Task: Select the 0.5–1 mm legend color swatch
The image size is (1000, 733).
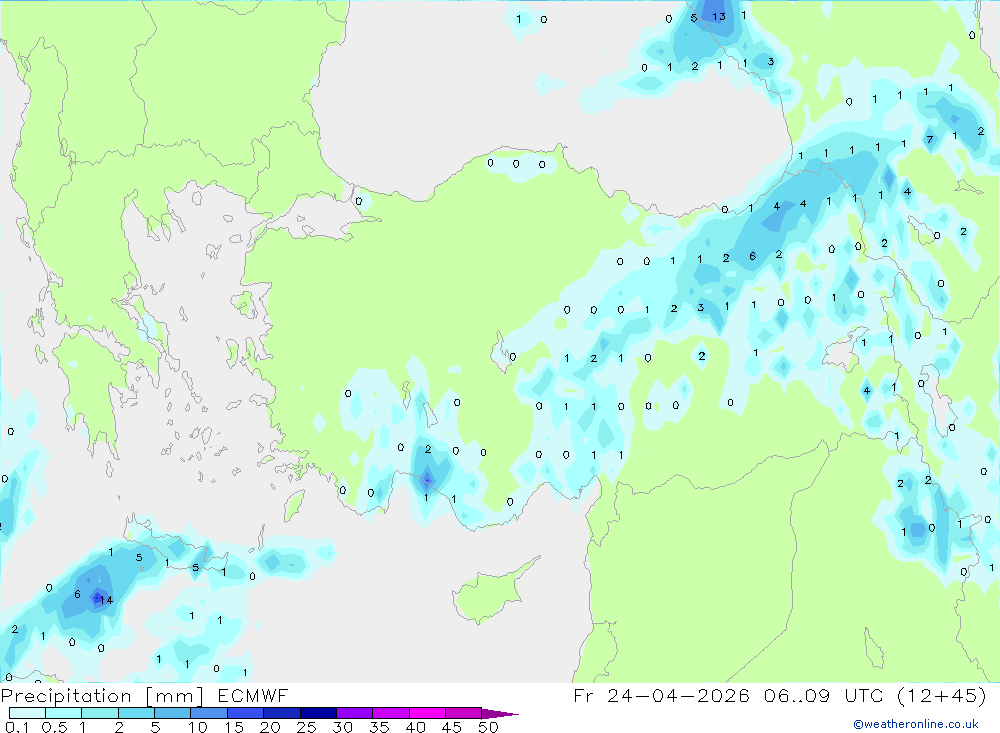Action: [x=63, y=713]
